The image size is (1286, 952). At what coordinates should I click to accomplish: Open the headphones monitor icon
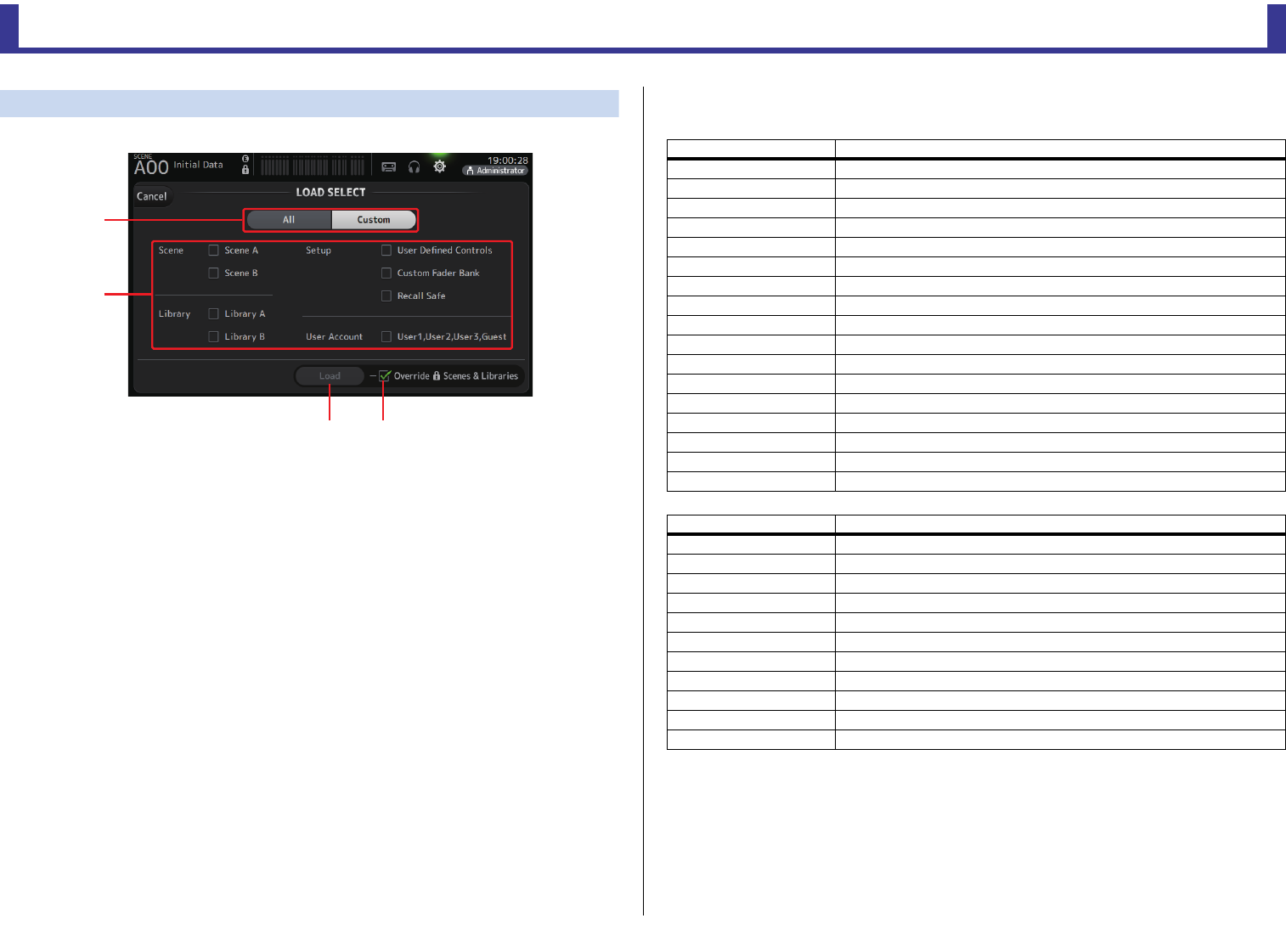[x=414, y=167]
